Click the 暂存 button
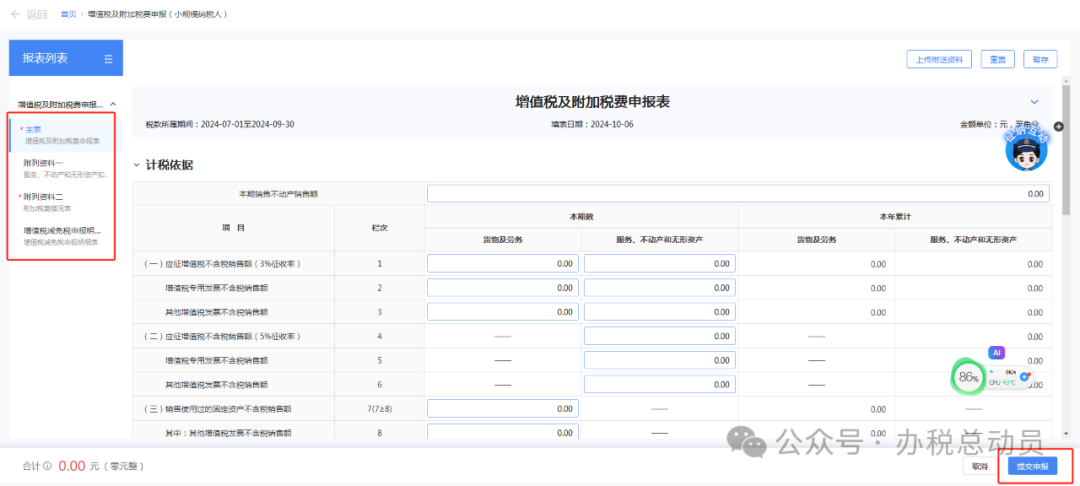Image resolution: width=1080 pixels, height=486 pixels. tap(1040, 59)
